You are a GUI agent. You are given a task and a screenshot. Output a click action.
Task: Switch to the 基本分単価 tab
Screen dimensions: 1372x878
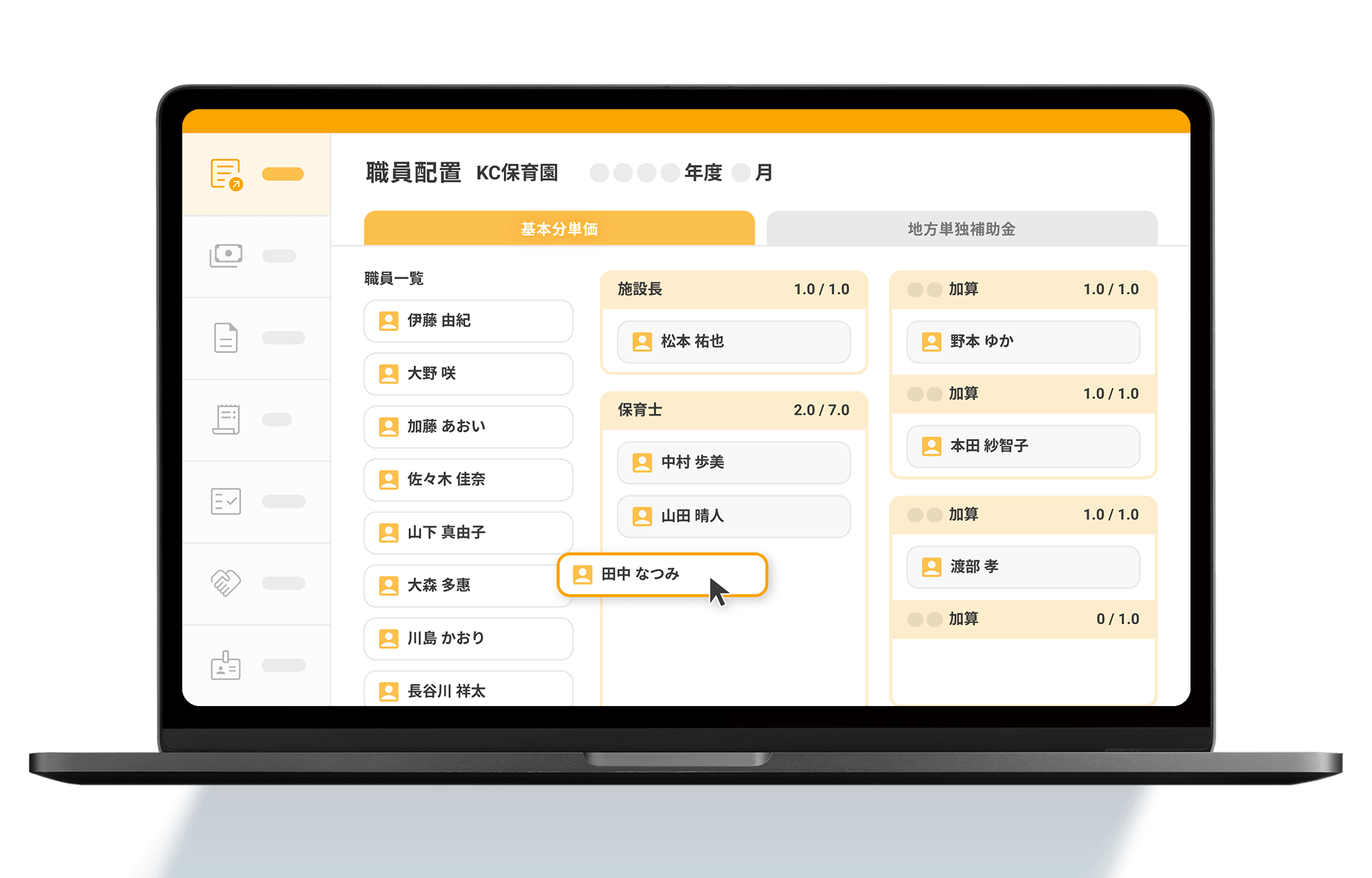[x=559, y=229]
